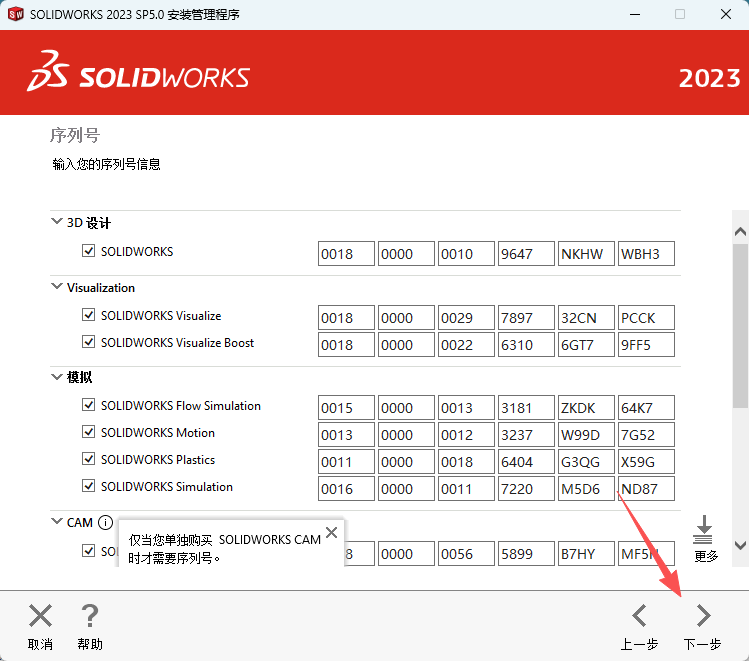Click Motion serial field W99D
749x661 pixels.
[586, 435]
